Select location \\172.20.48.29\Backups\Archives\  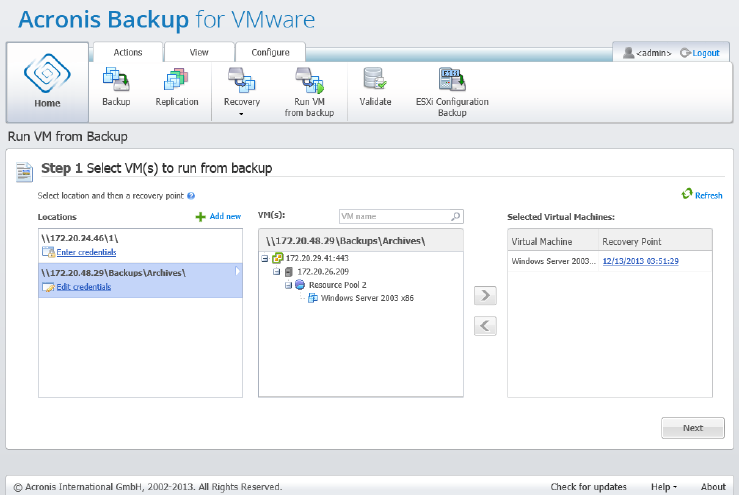(x=140, y=280)
